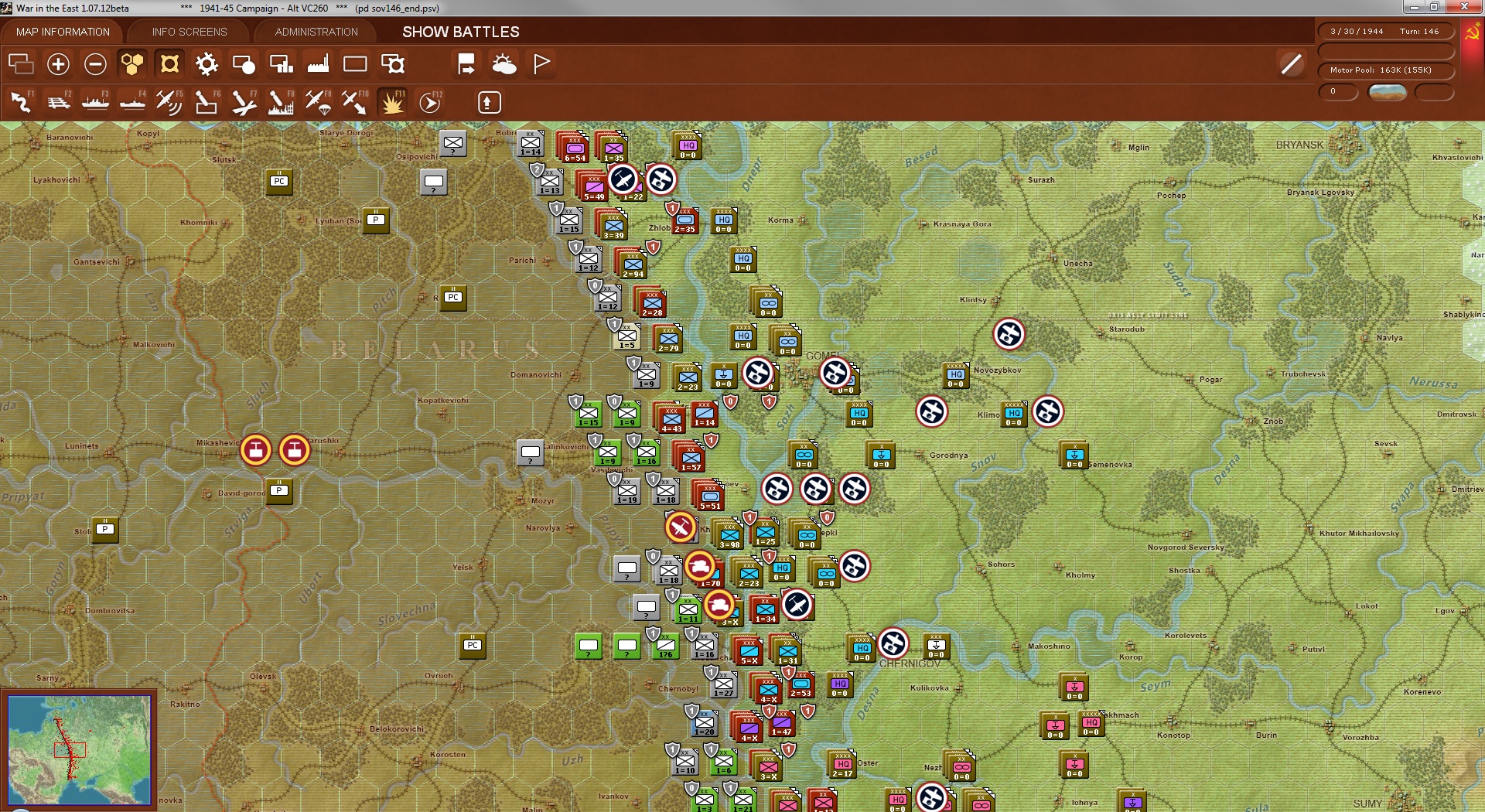Click the overlapping windows toolbar icon
The width and height of the screenshot is (1485, 812).
click(21, 64)
